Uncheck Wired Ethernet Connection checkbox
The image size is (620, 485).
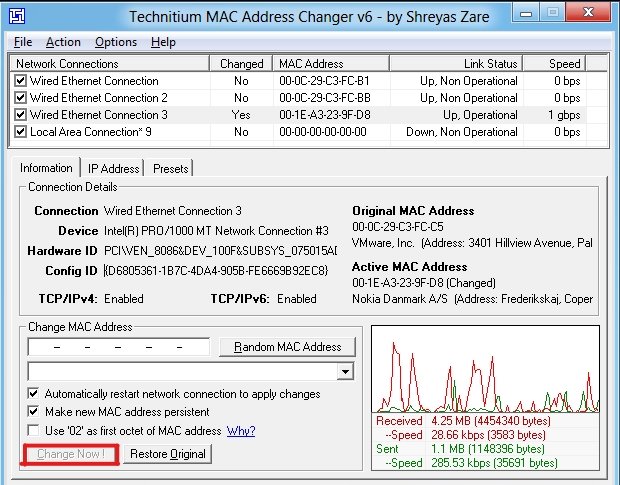[x=20, y=81]
